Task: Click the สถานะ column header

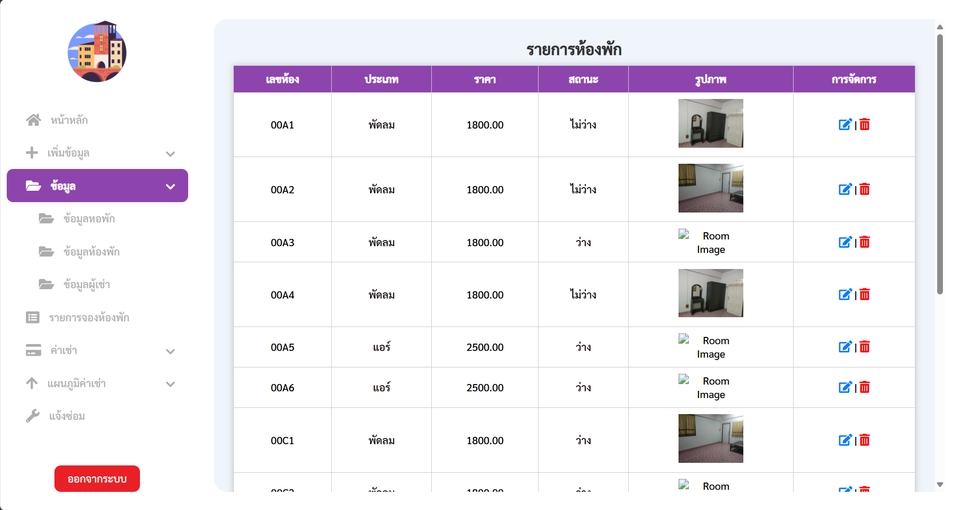Action: point(583,79)
